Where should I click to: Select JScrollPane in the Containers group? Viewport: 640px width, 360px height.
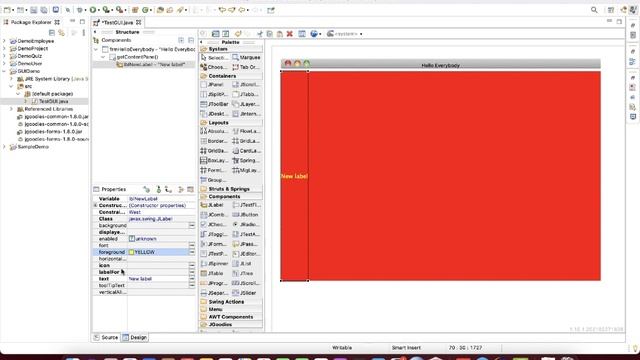(x=246, y=84)
